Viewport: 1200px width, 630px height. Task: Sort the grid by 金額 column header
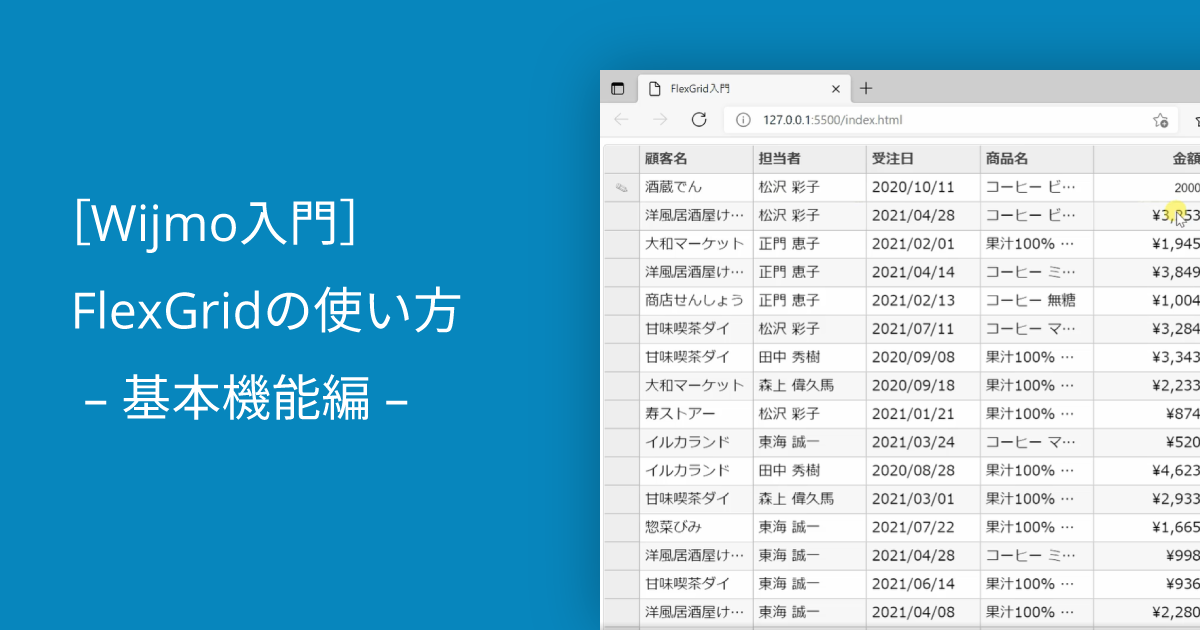tap(1180, 158)
